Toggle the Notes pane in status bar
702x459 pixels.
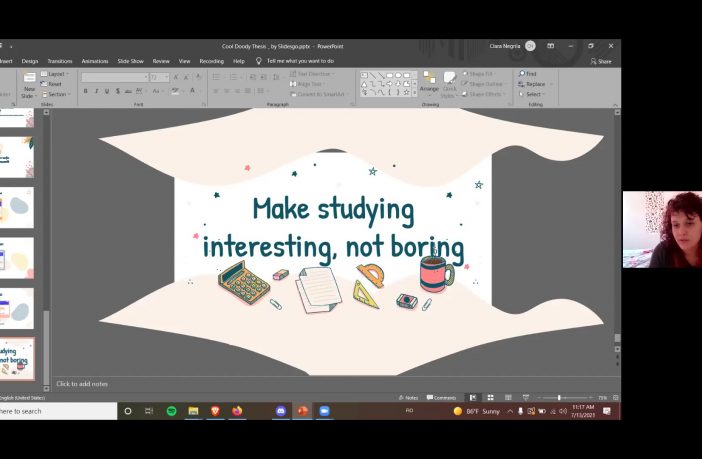point(408,398)
